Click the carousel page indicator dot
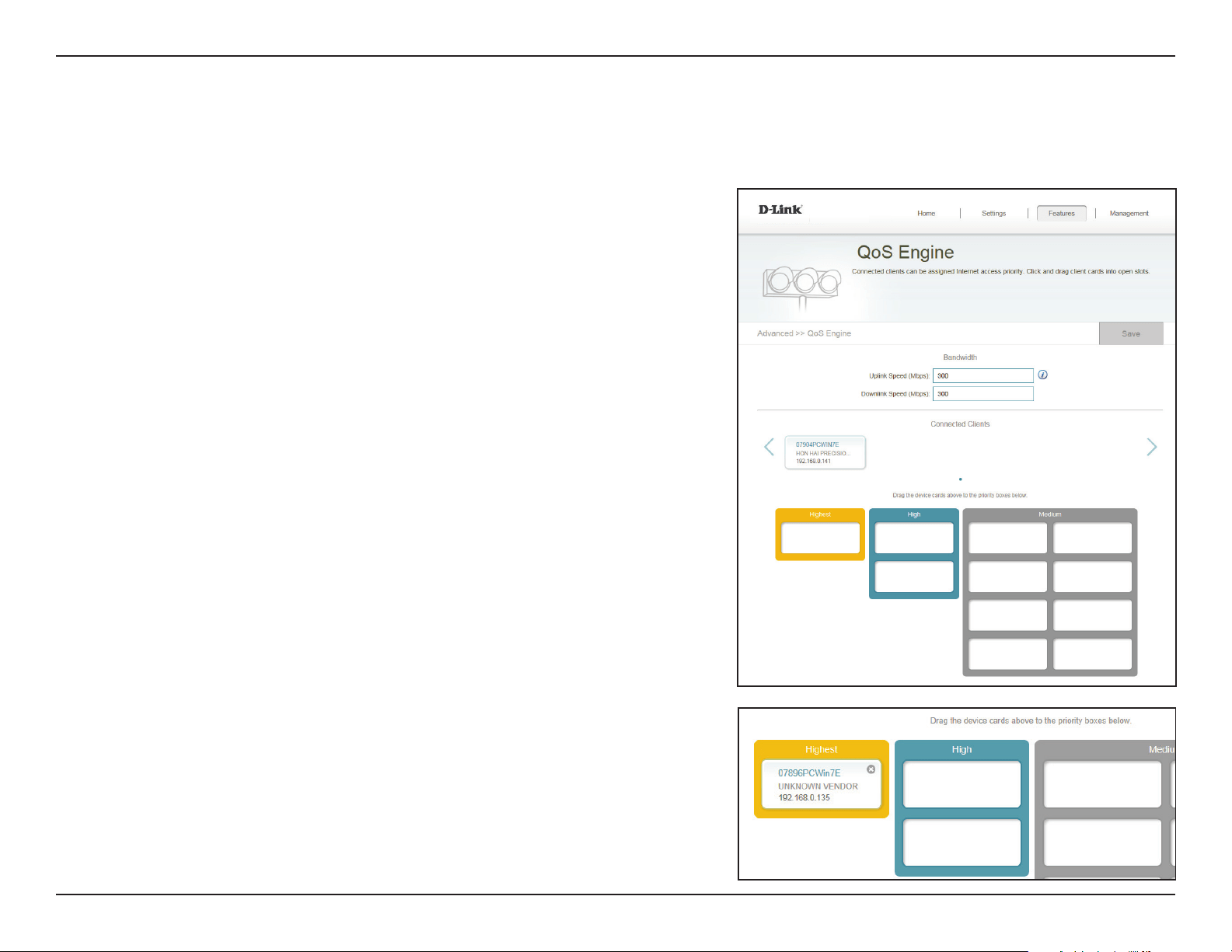The height and width of the screenshot is (952, 1232). pyautogui.click(x=961, y=479)
